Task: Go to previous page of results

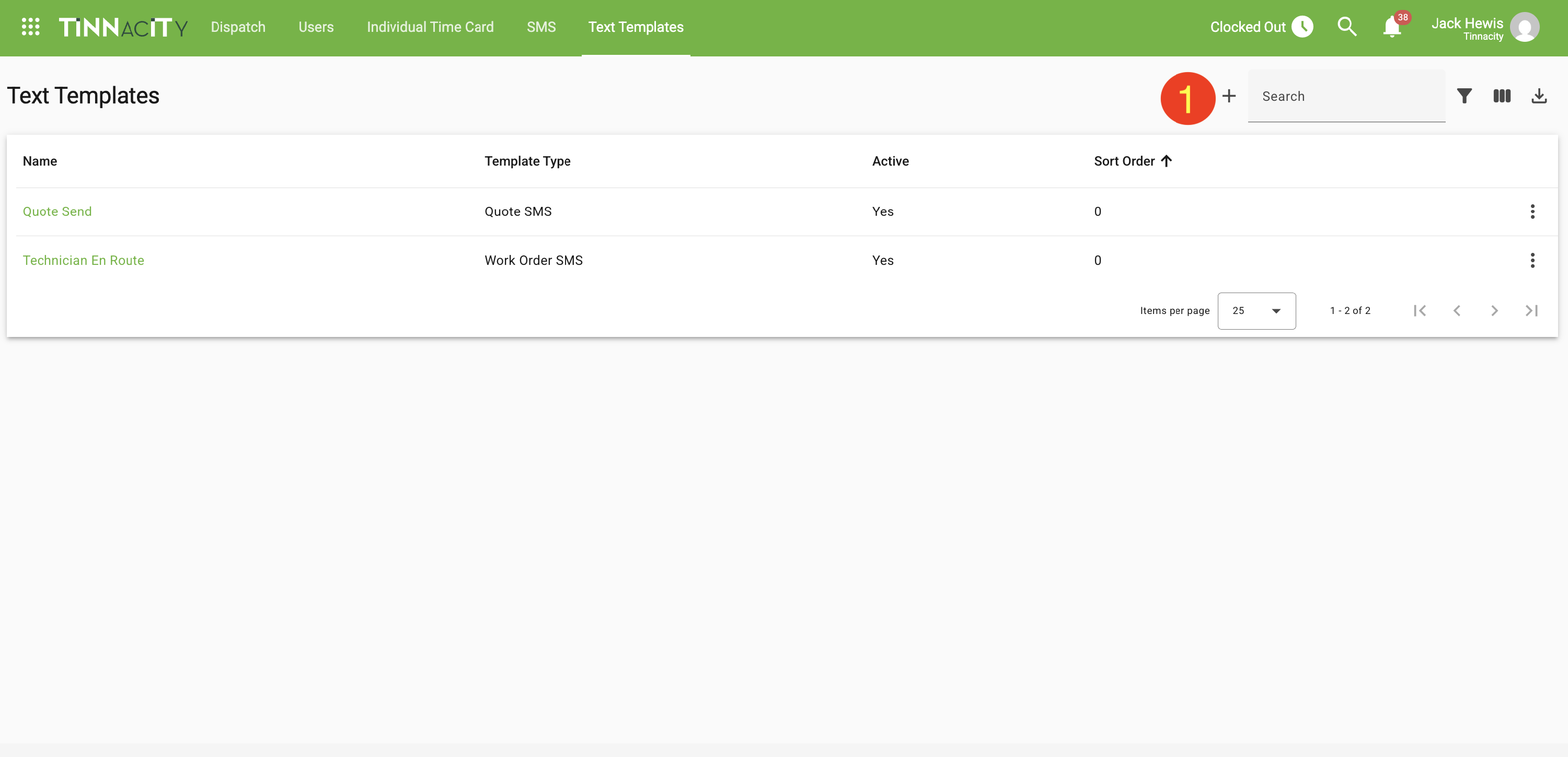Action: 1457,311
